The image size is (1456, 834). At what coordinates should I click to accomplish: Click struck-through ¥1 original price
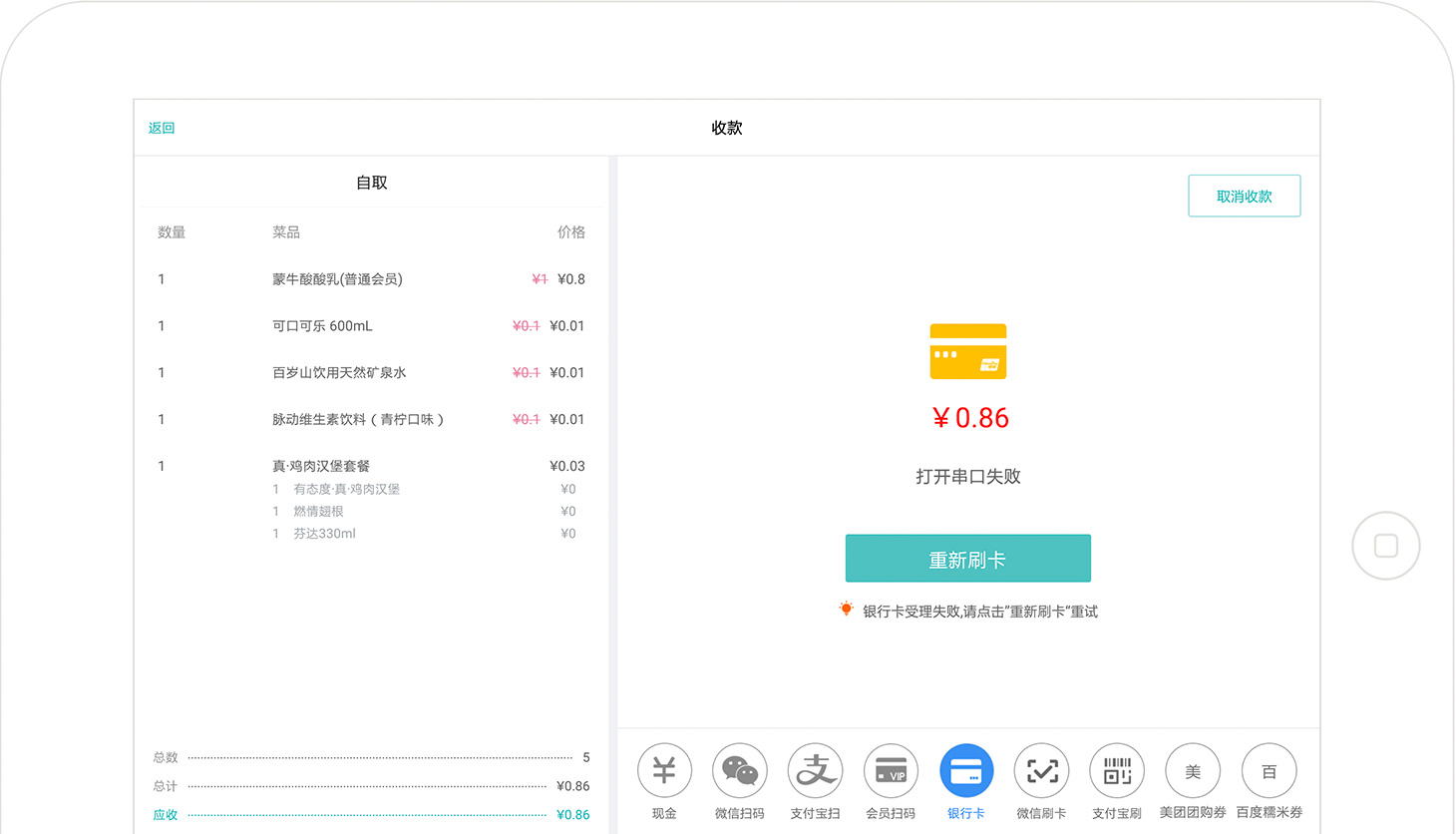coord(540,279)
